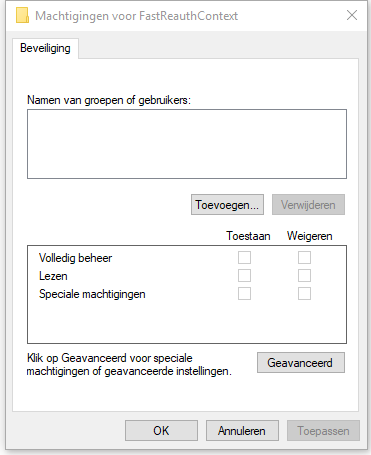The width and height of the screenshot is (371, 455).
Task: Select the Beveiliging tab
Action: coord(45,48)
